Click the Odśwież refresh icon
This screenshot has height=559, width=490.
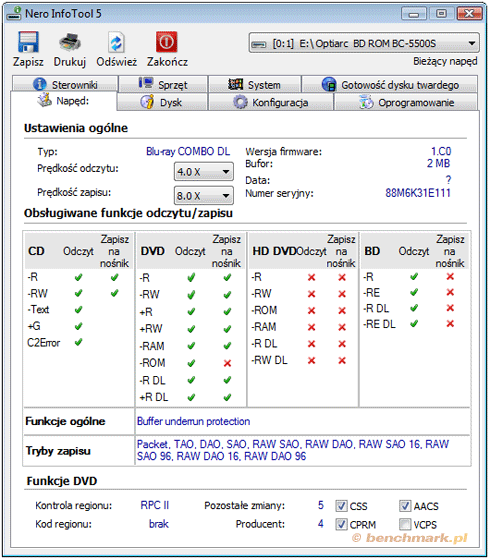[x=116, y=42]
